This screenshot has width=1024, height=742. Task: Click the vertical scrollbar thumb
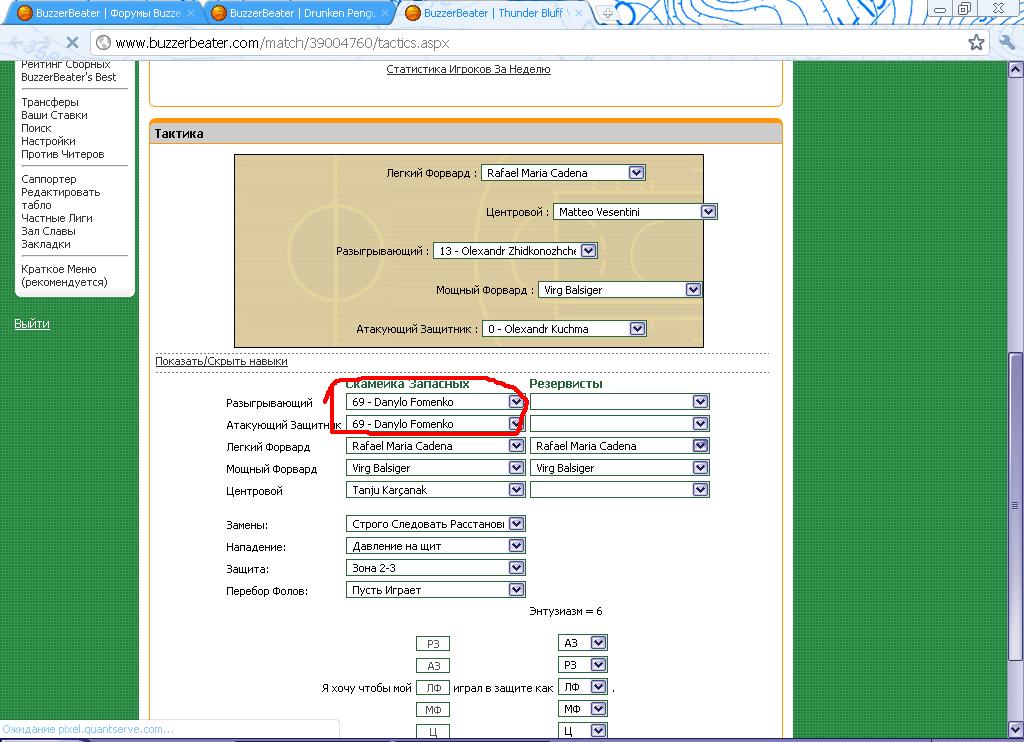[1016, 506]
